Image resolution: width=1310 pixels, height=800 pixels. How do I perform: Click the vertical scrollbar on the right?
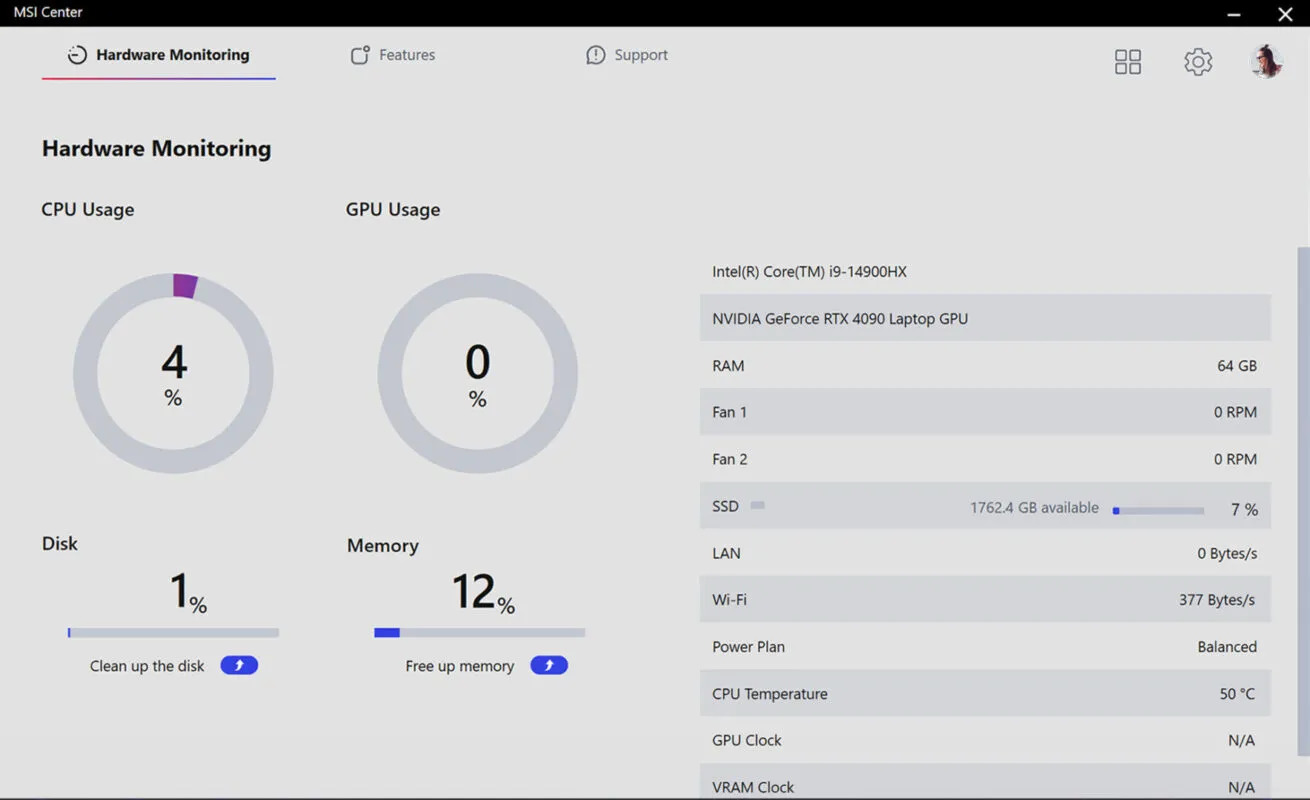pos(1302,500)
